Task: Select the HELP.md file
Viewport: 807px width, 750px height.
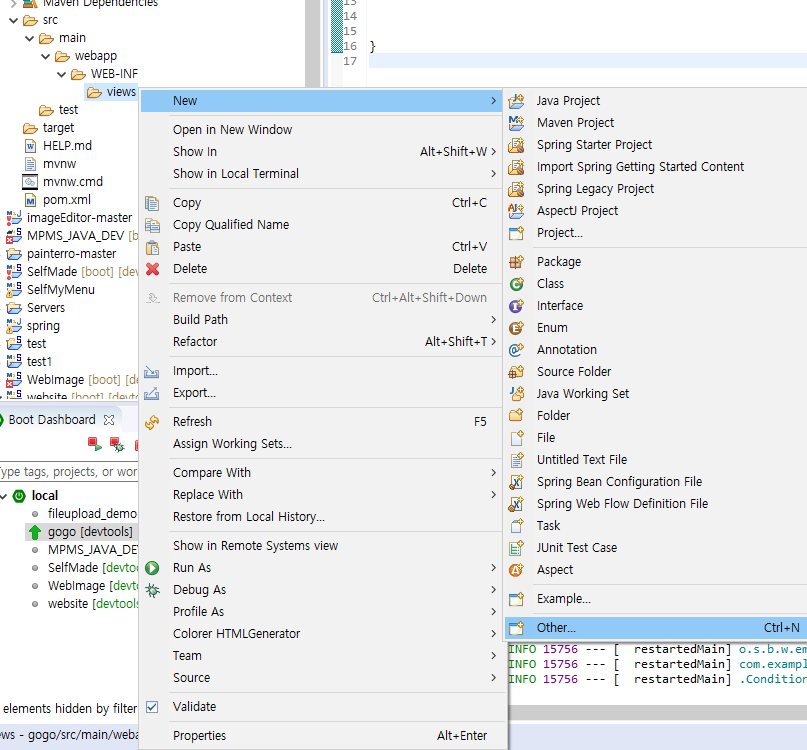Action: [67, 146]
